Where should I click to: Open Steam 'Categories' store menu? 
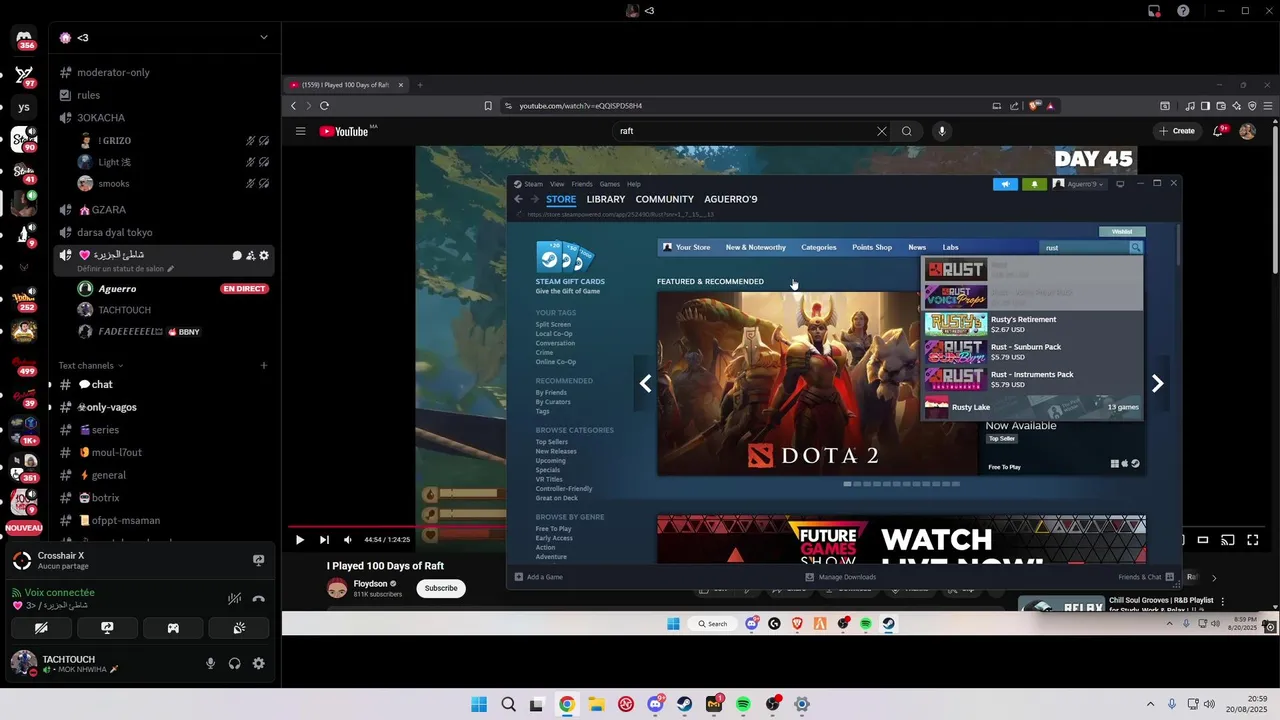[x=819, y=247]
